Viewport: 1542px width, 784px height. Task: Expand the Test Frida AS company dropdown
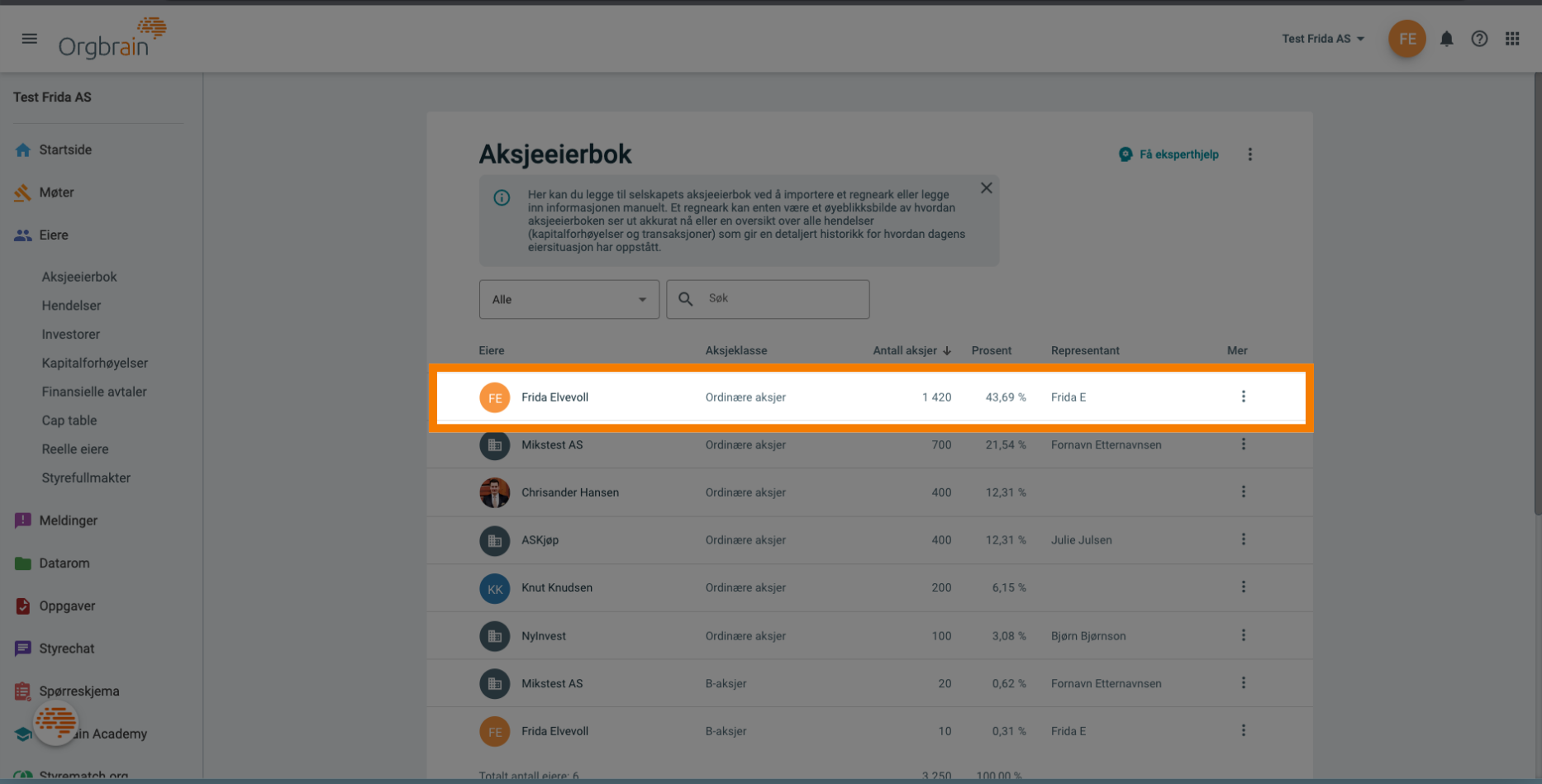pos(1323,39)
